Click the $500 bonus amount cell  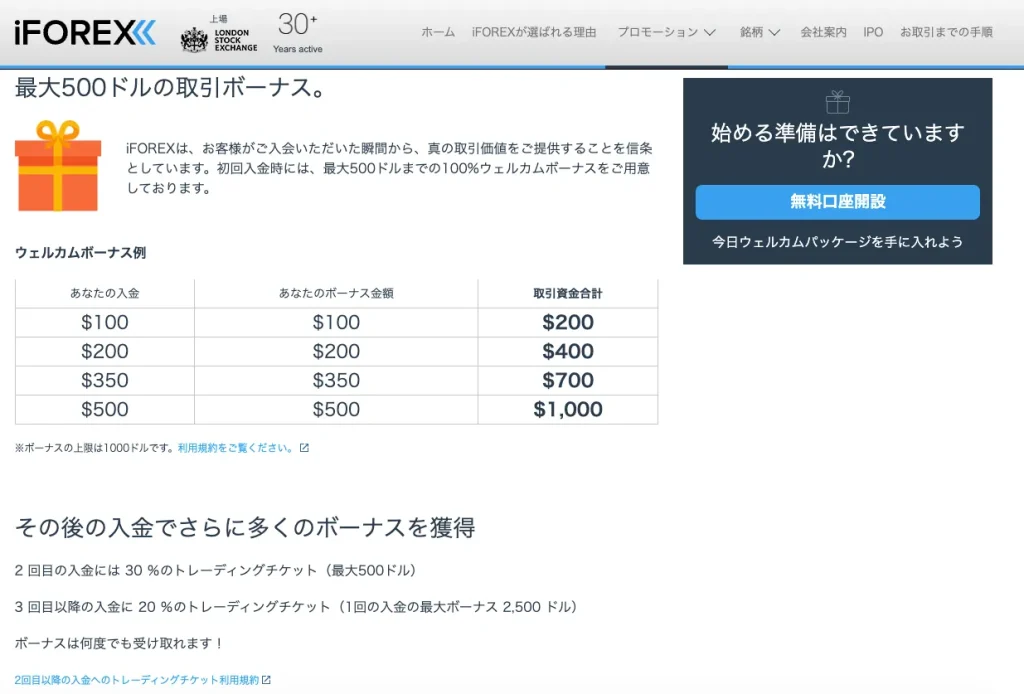tap(336, 409)
